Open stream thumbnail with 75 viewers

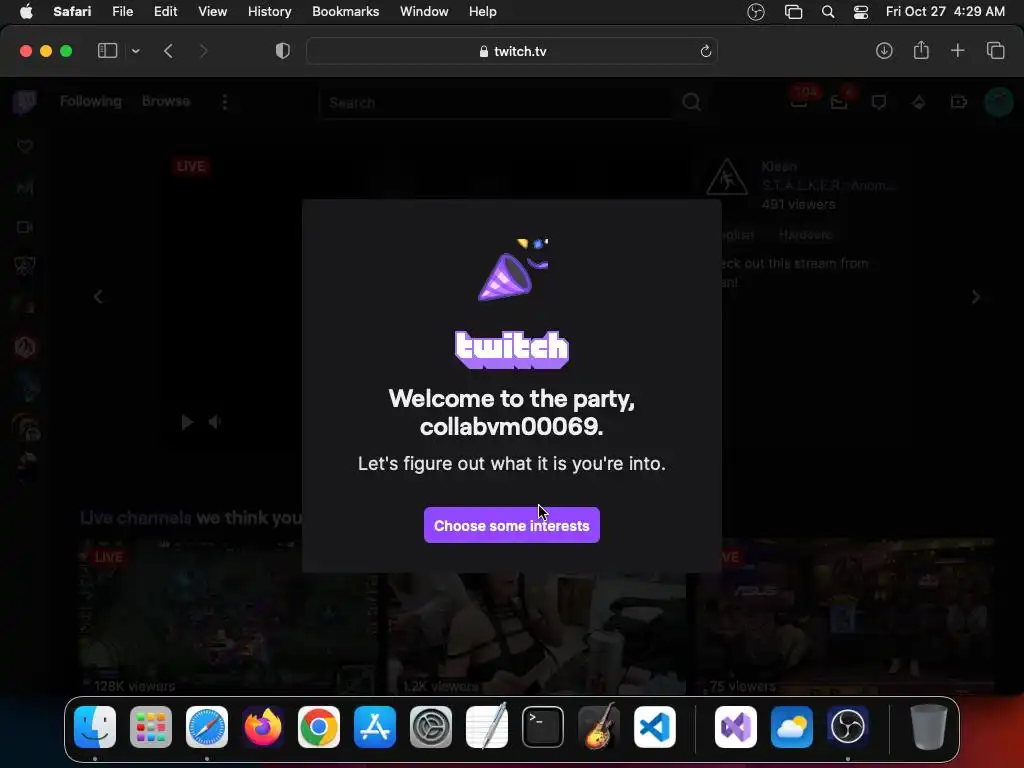pos(846,616)
